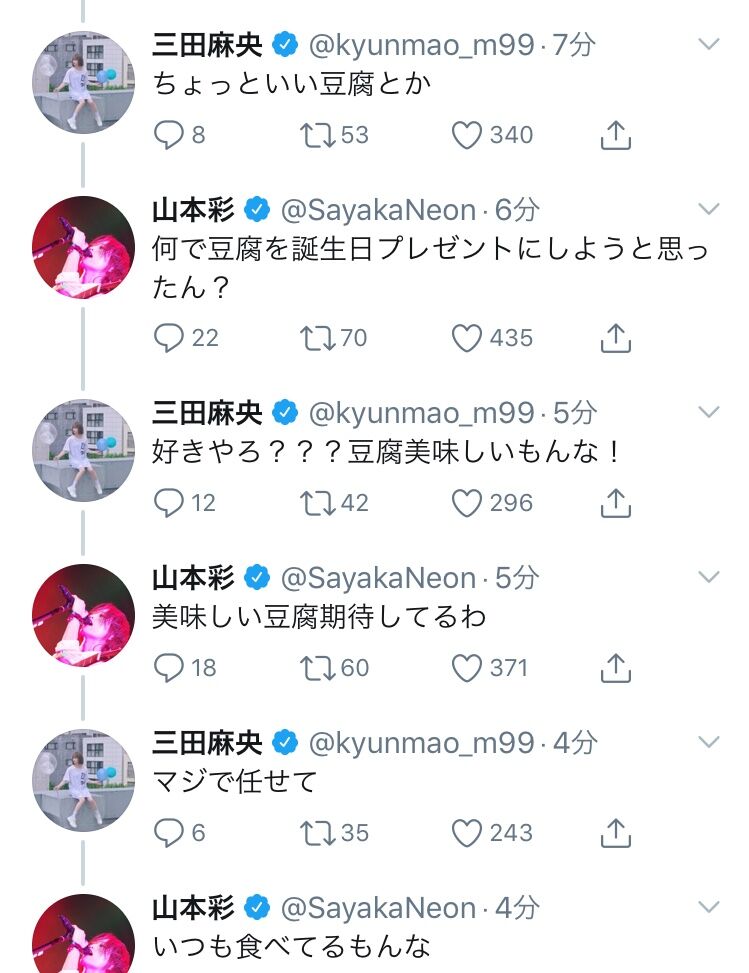This screenshot has height=973, width=749.
Task: Like the tweet with 435 likes
Action: (x=467, y=338)
